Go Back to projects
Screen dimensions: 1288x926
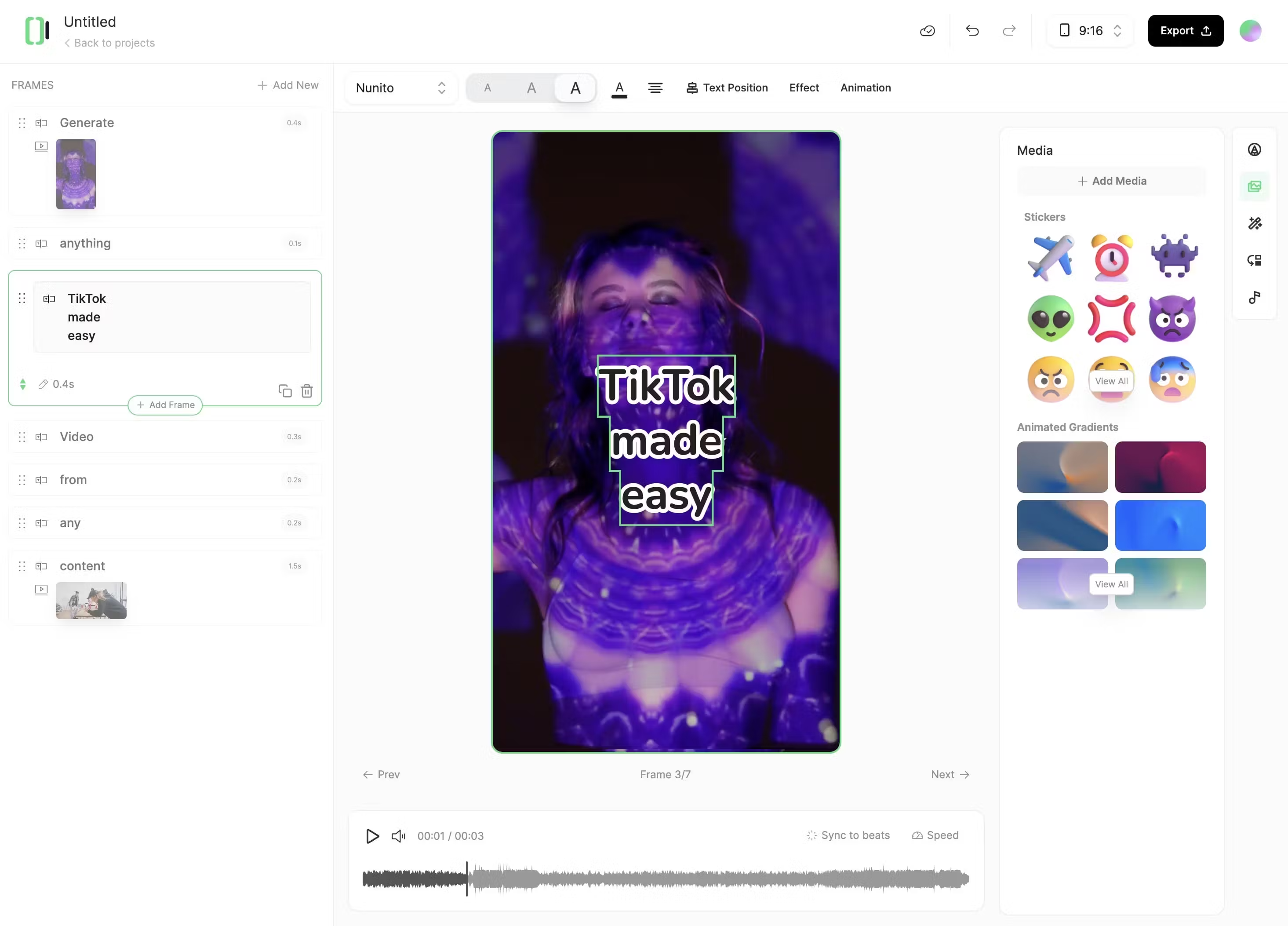(109, 43)
